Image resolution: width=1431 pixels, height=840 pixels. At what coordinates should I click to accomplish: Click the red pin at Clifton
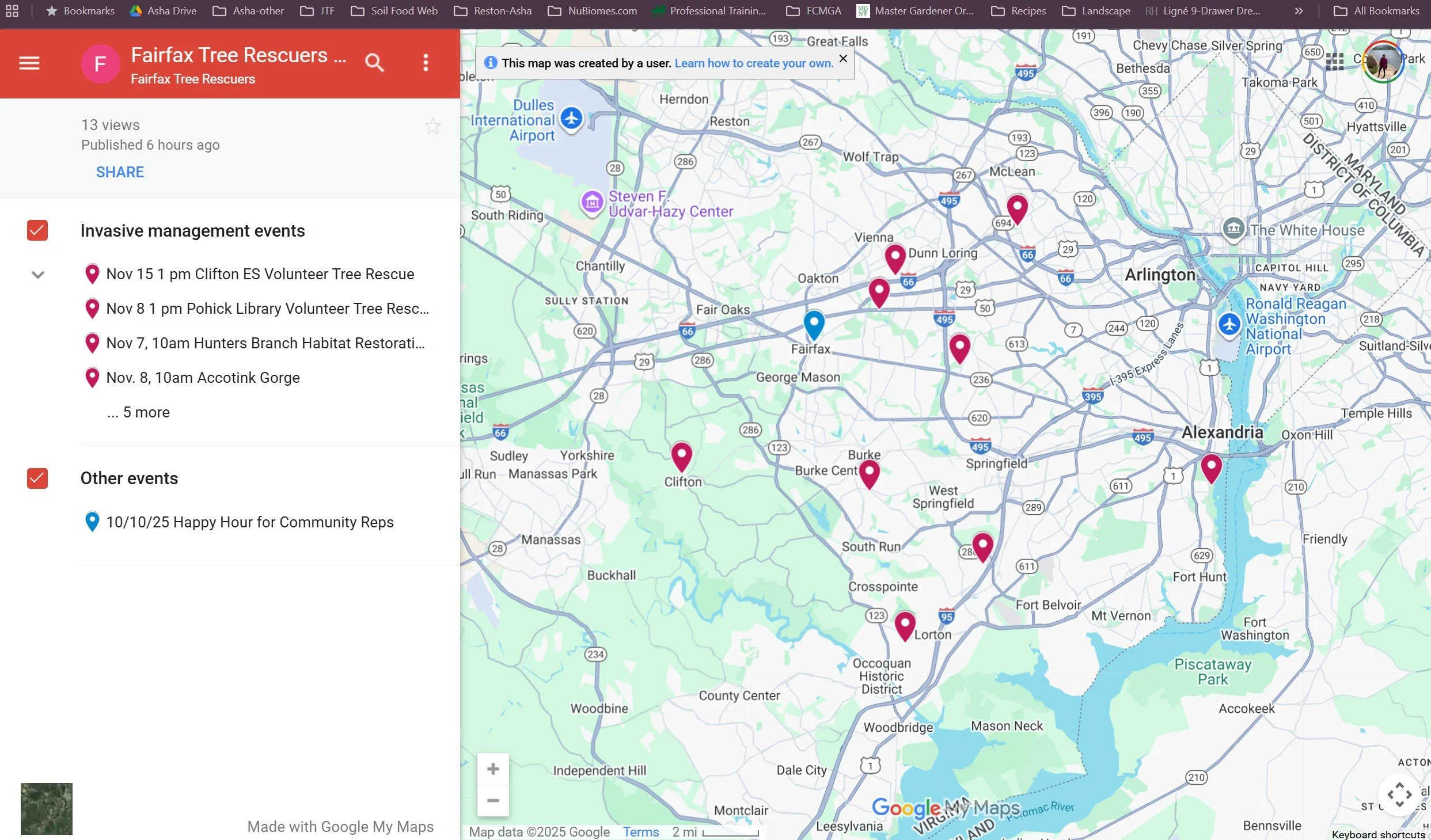(681, 455)
